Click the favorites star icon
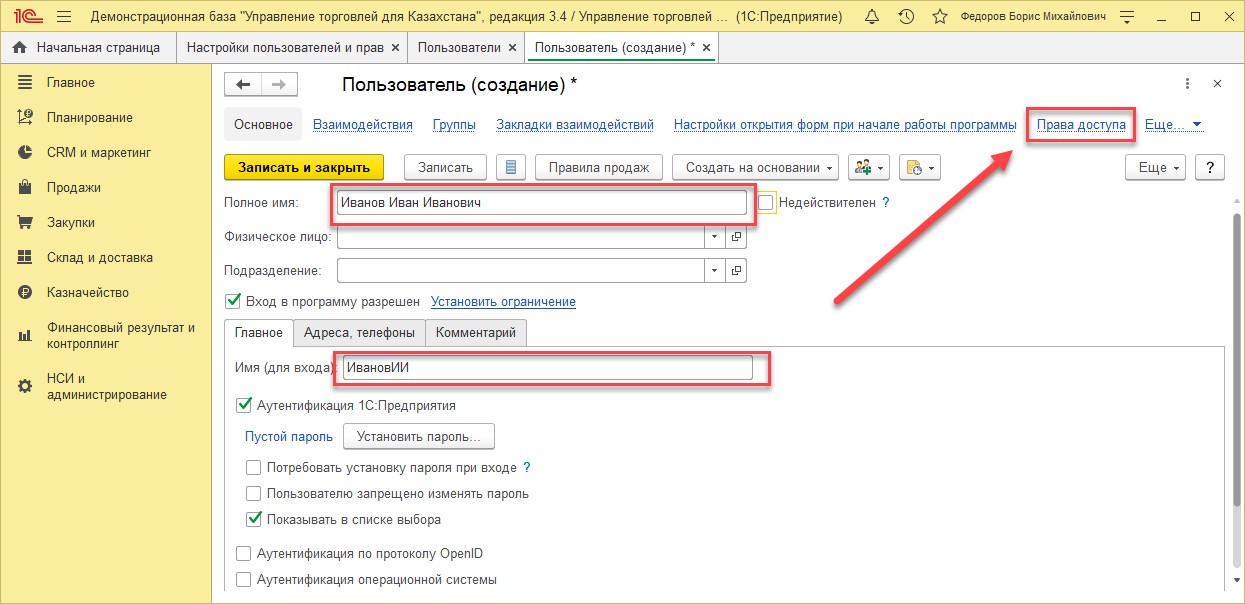 pyautogui.click(x=939, y=17)
